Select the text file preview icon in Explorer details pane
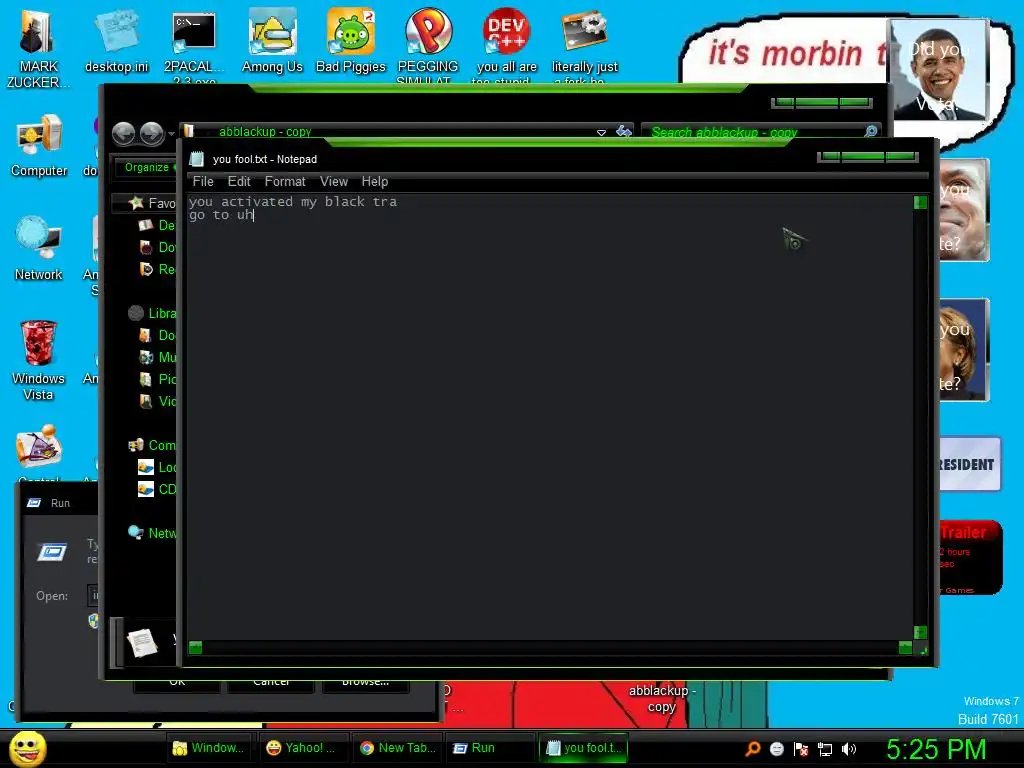The width and height of the screenshot is (1024, 768). click(142, 643)
